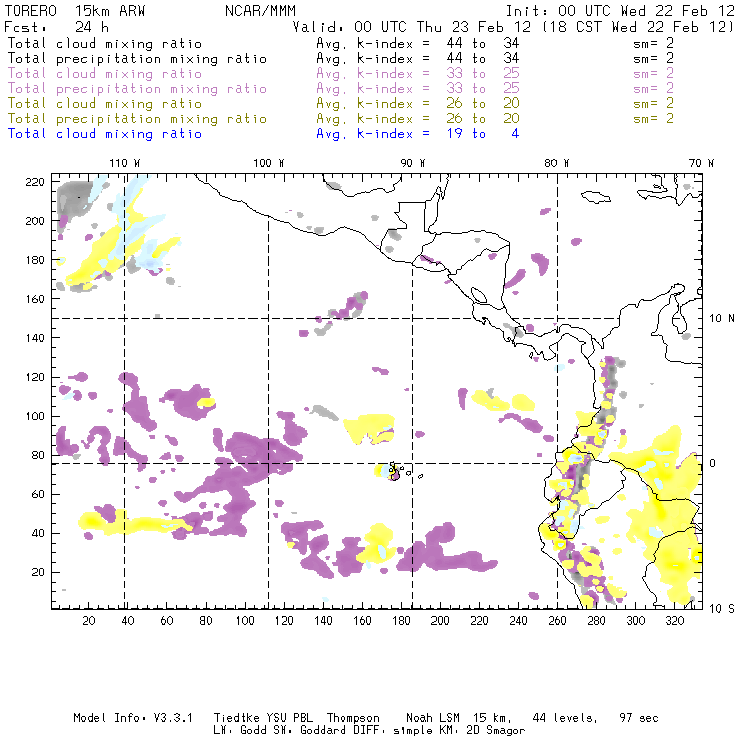This screenshot has width=740, height=740.
Task: Click the '220' vertical axis tick label
Action: point(35,182)
